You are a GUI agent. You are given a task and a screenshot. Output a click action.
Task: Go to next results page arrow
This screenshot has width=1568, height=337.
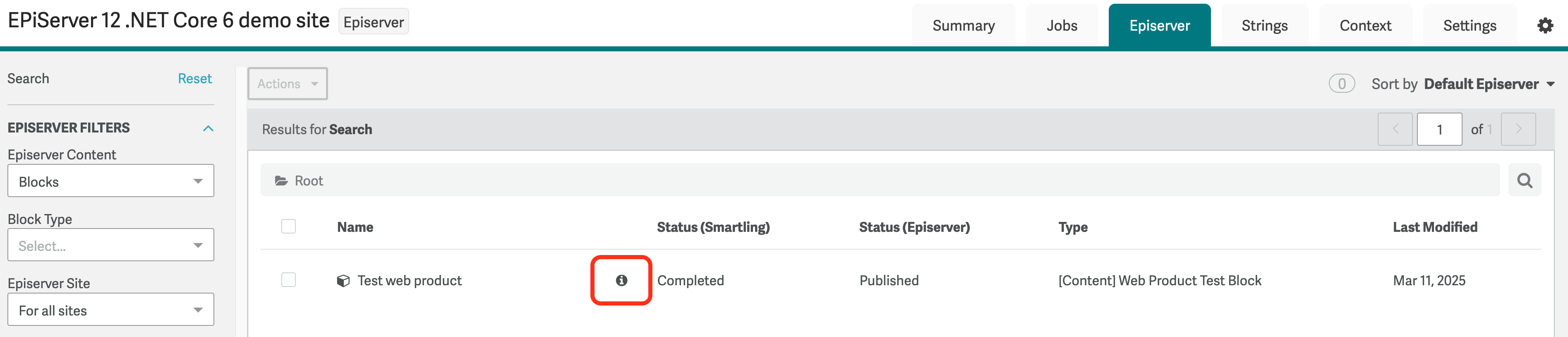[1518, 129]
